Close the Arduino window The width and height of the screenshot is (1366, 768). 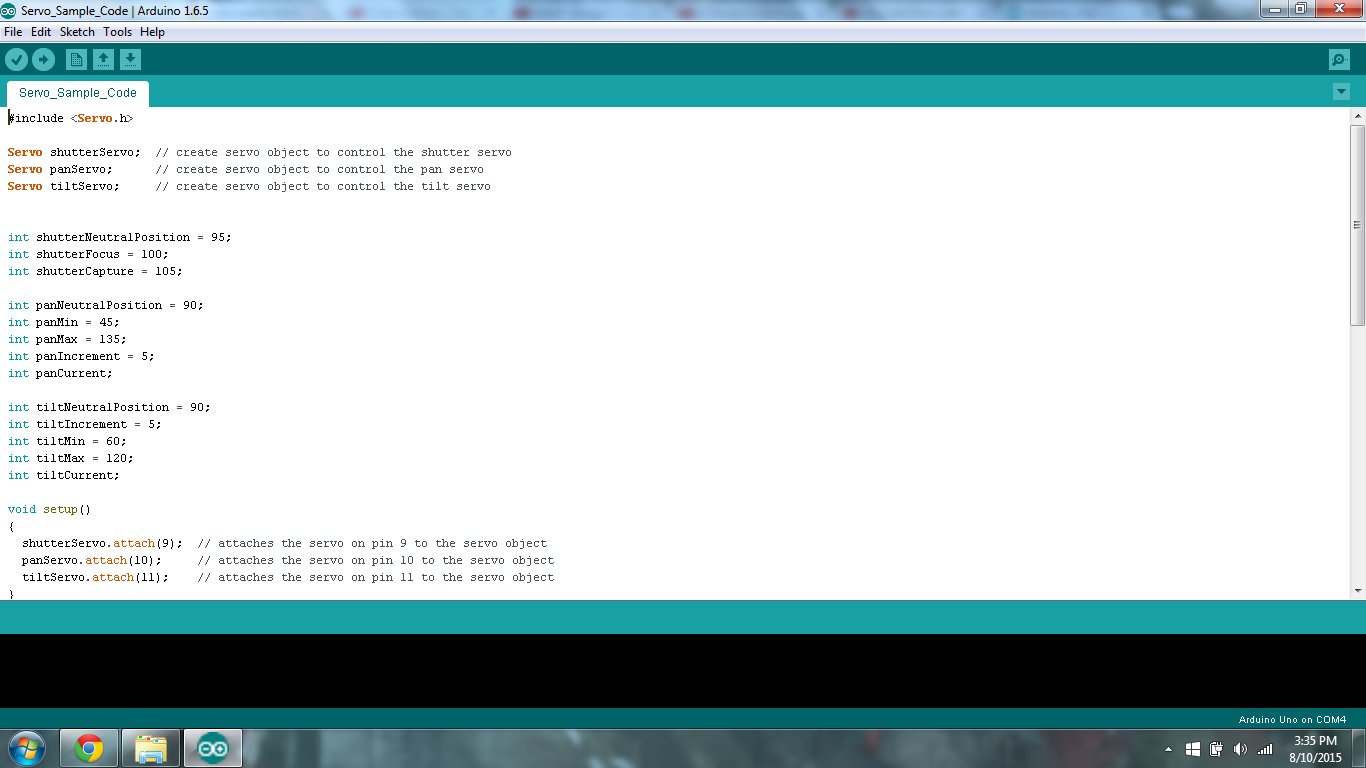tap(1338, 9)
